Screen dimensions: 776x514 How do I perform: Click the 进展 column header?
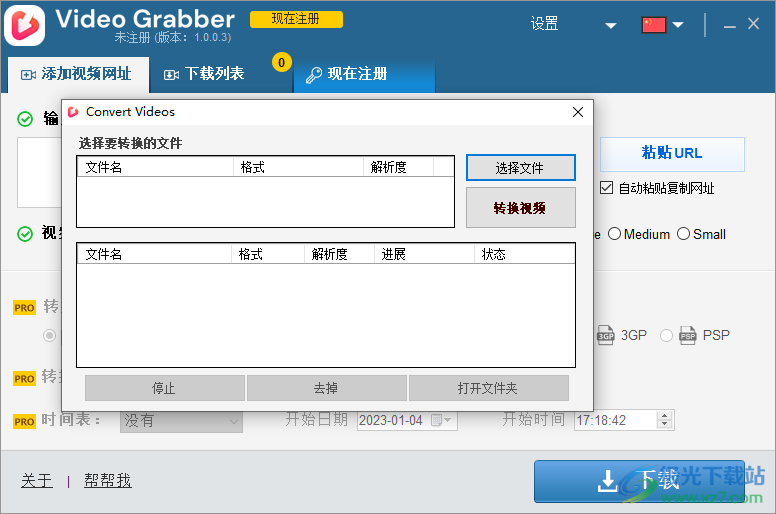point(424,254)
